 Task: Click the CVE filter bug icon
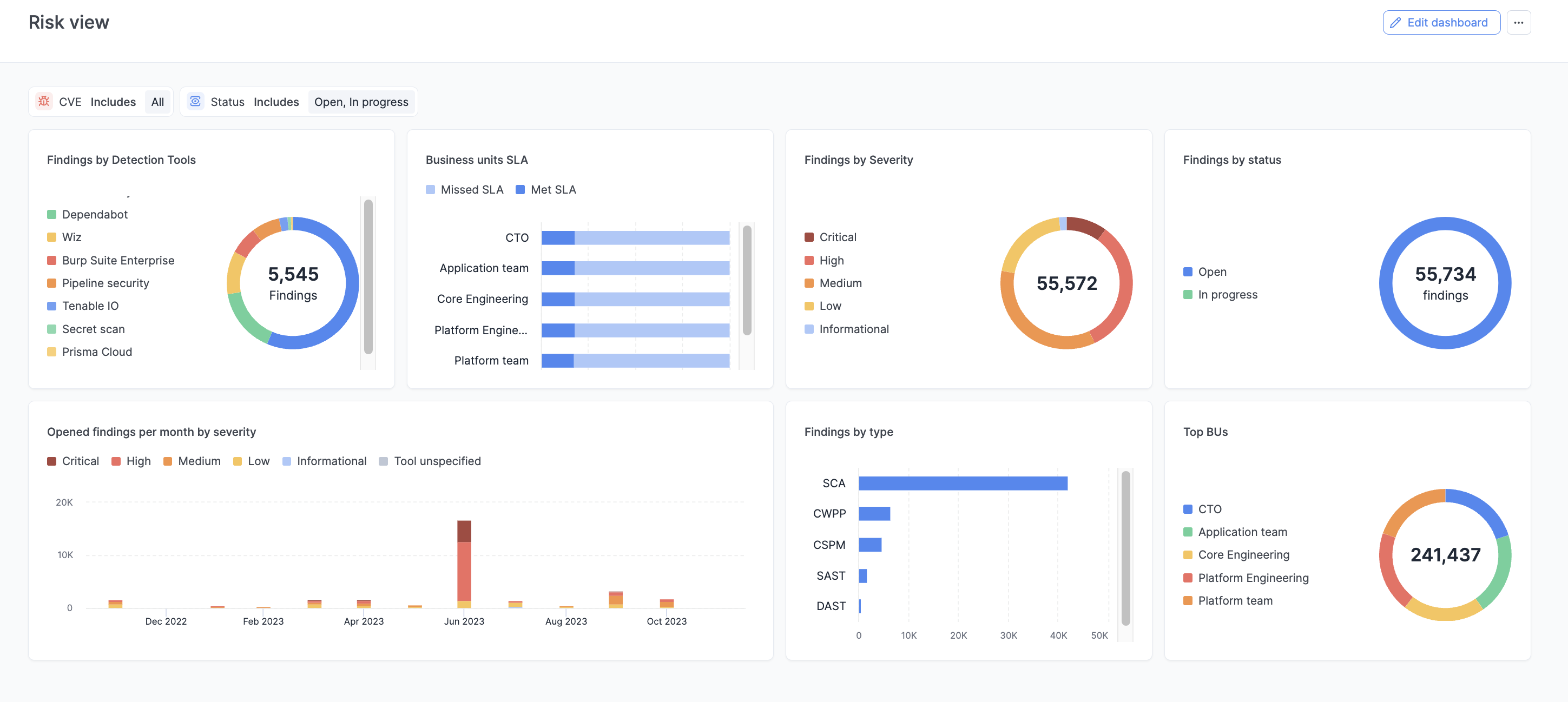click(43, 102)
